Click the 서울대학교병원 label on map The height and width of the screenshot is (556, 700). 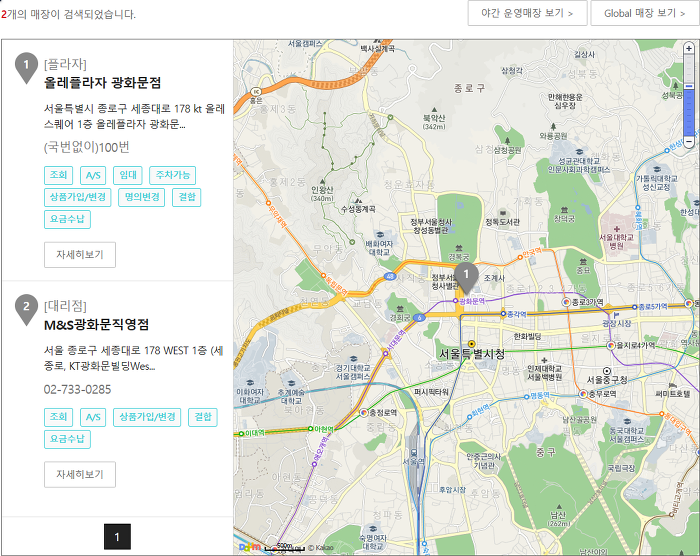point(617,242)
